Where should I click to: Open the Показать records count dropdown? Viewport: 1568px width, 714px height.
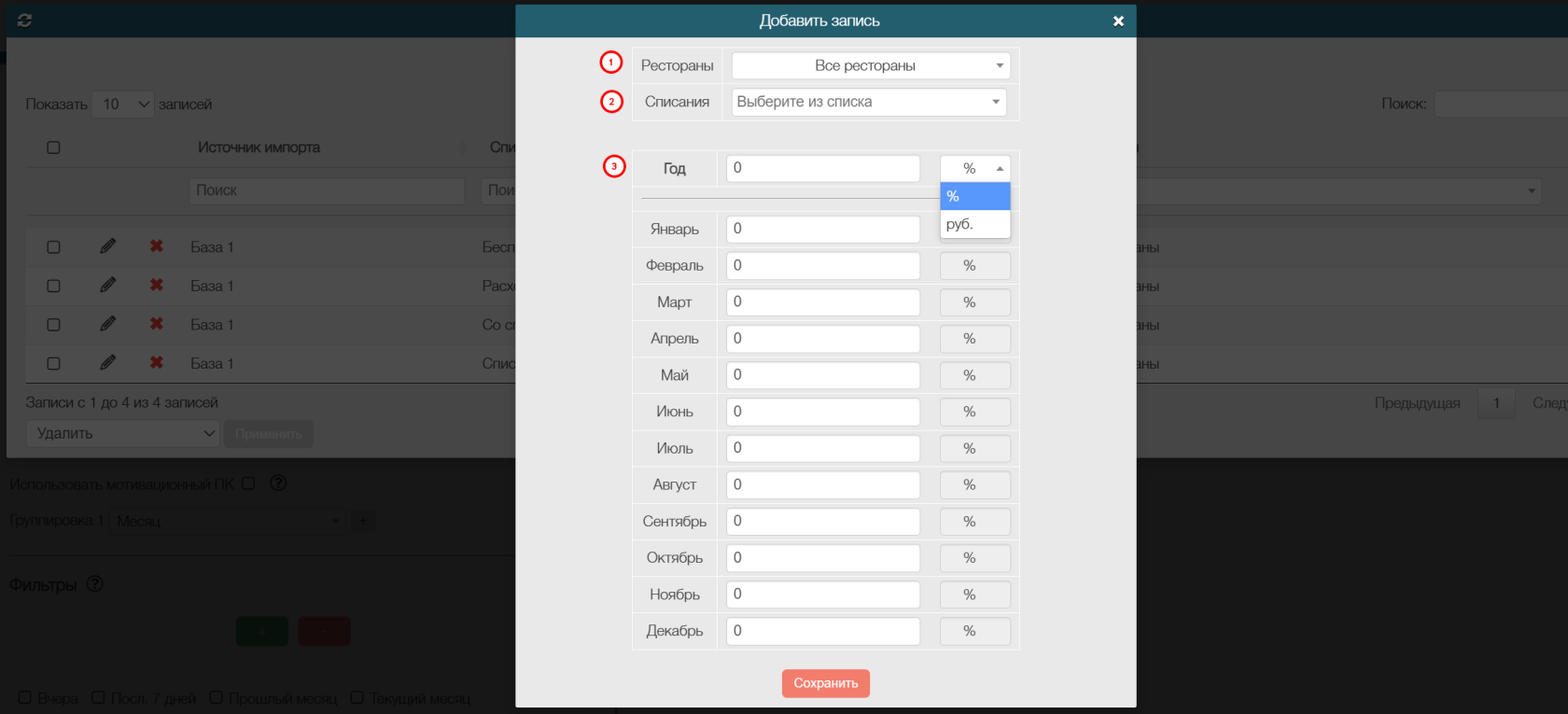[126, 105]
